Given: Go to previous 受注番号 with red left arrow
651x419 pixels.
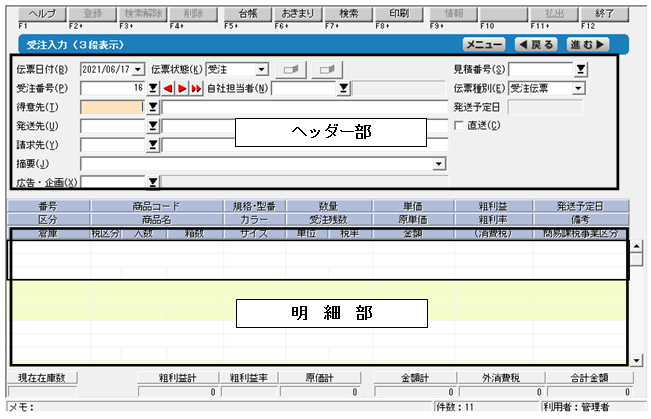Looking at the screenshot, I should (x=168, y=88).
